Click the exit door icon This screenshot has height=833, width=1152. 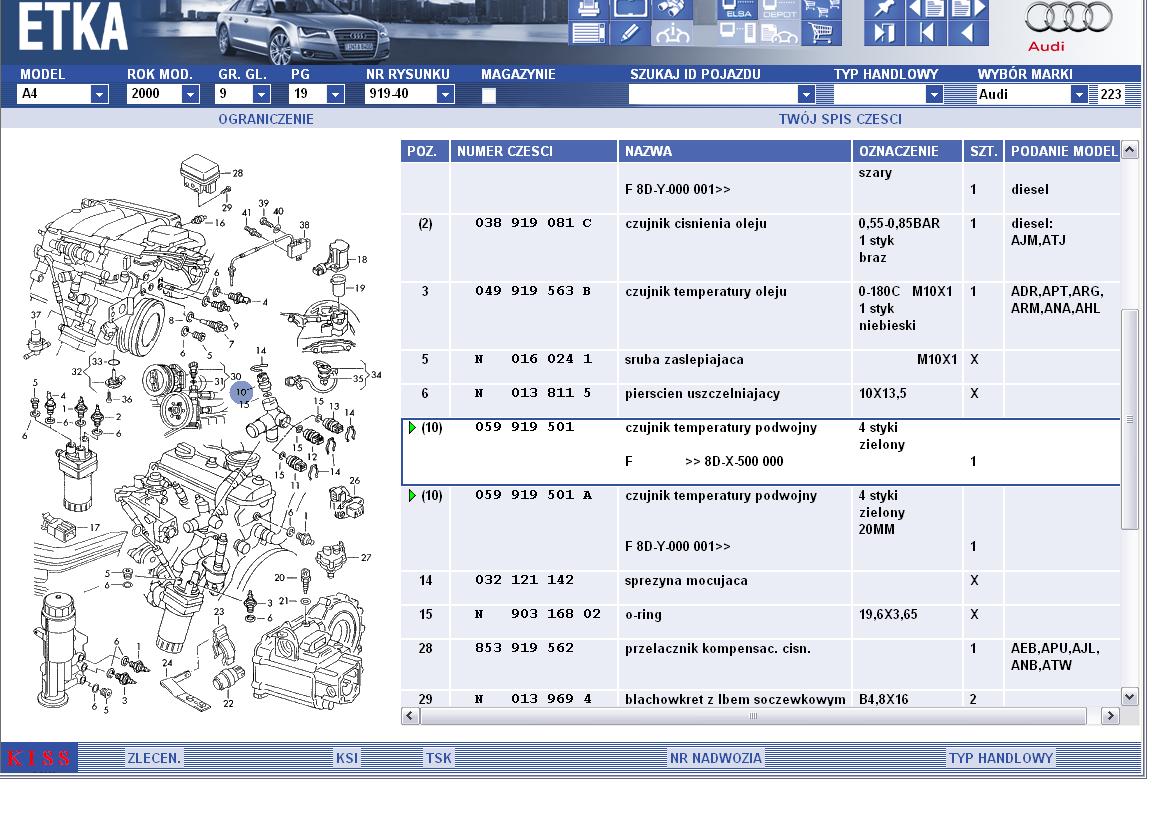pyautogui.click(x=884, y=33)
